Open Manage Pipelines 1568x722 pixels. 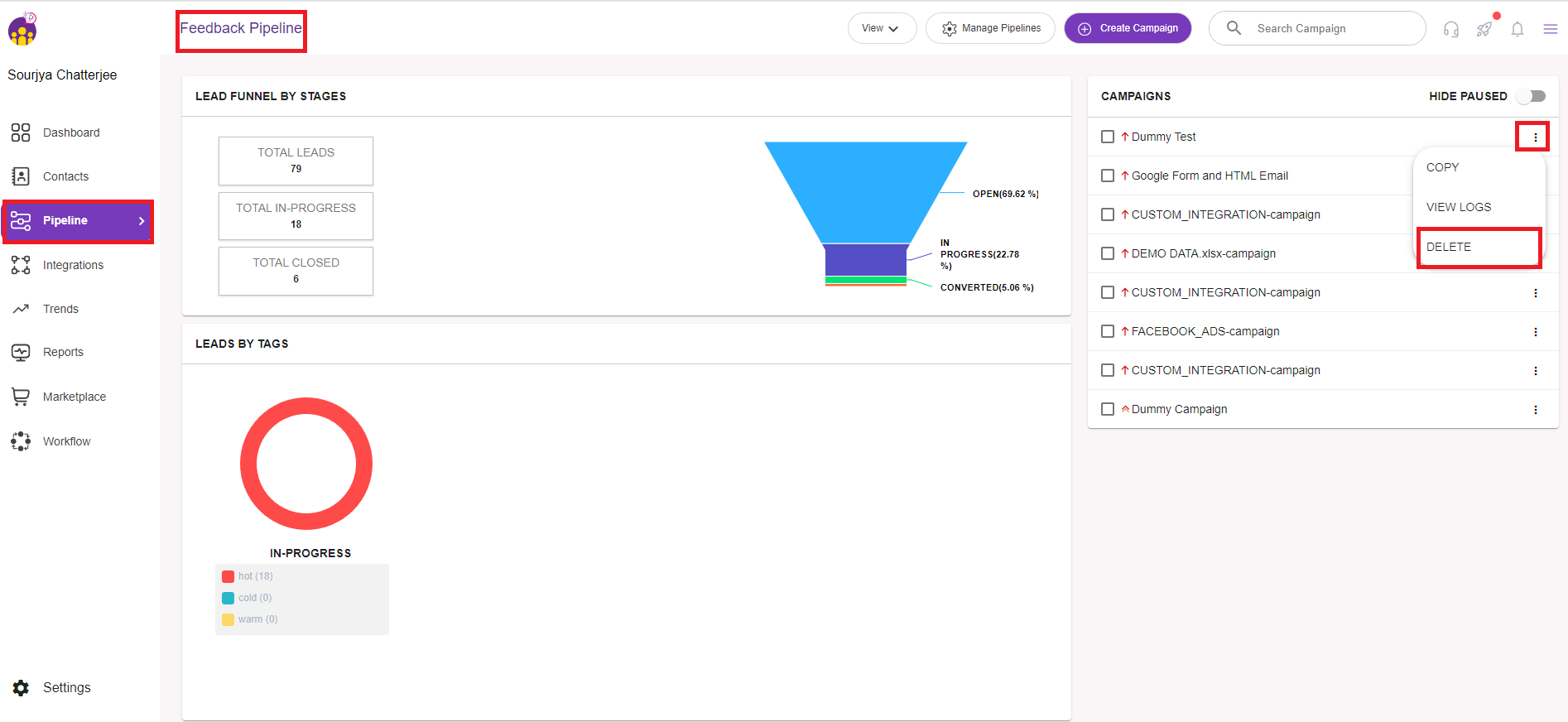click(x=990, y=28)
